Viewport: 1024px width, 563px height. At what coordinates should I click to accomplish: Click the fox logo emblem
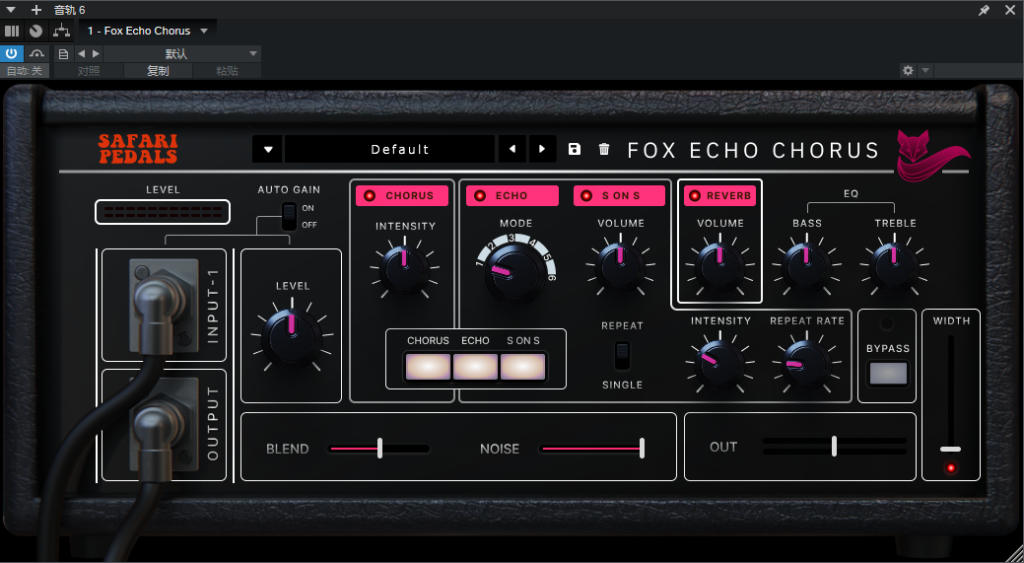(933, 155)
